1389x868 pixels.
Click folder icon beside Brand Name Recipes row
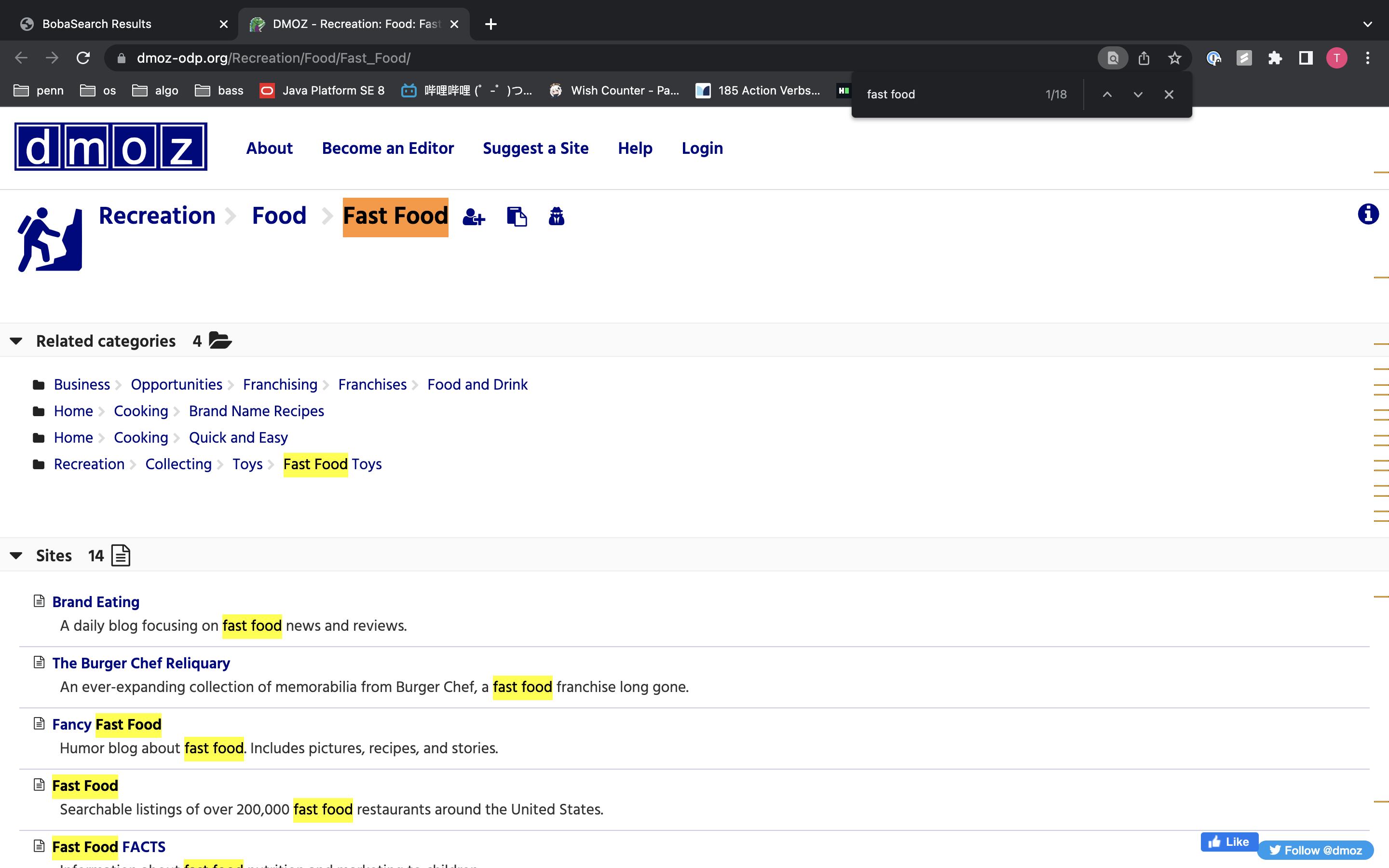39,411
